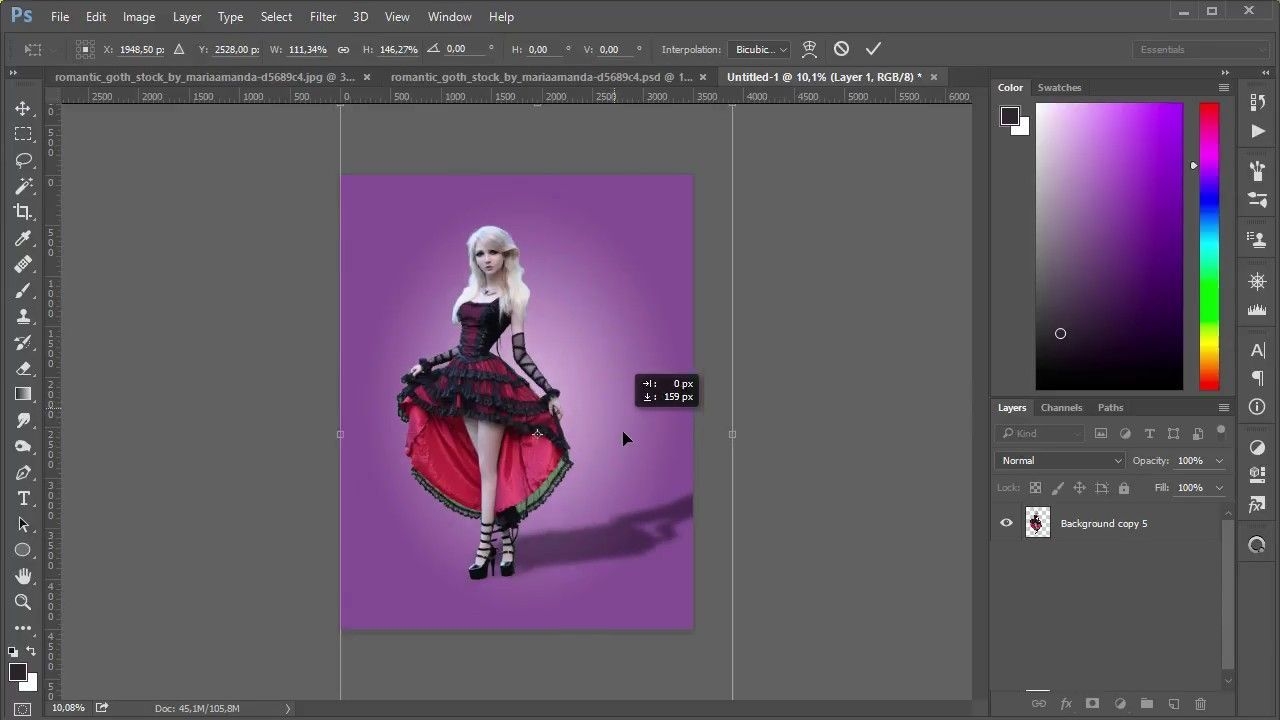Select the Gradient tool
1280x720 pixels.
tap(23, 394)
